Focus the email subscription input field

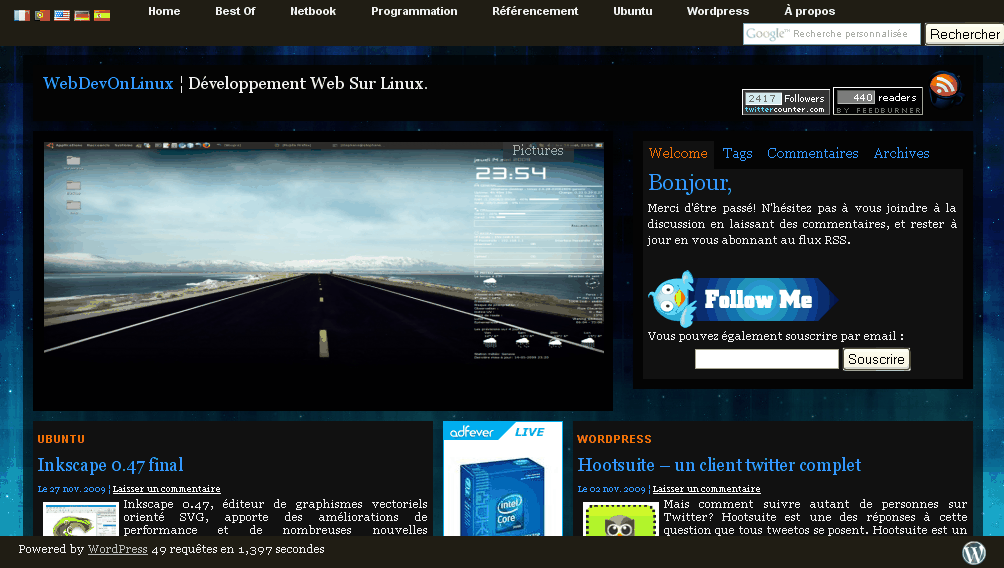coord(766,359)
